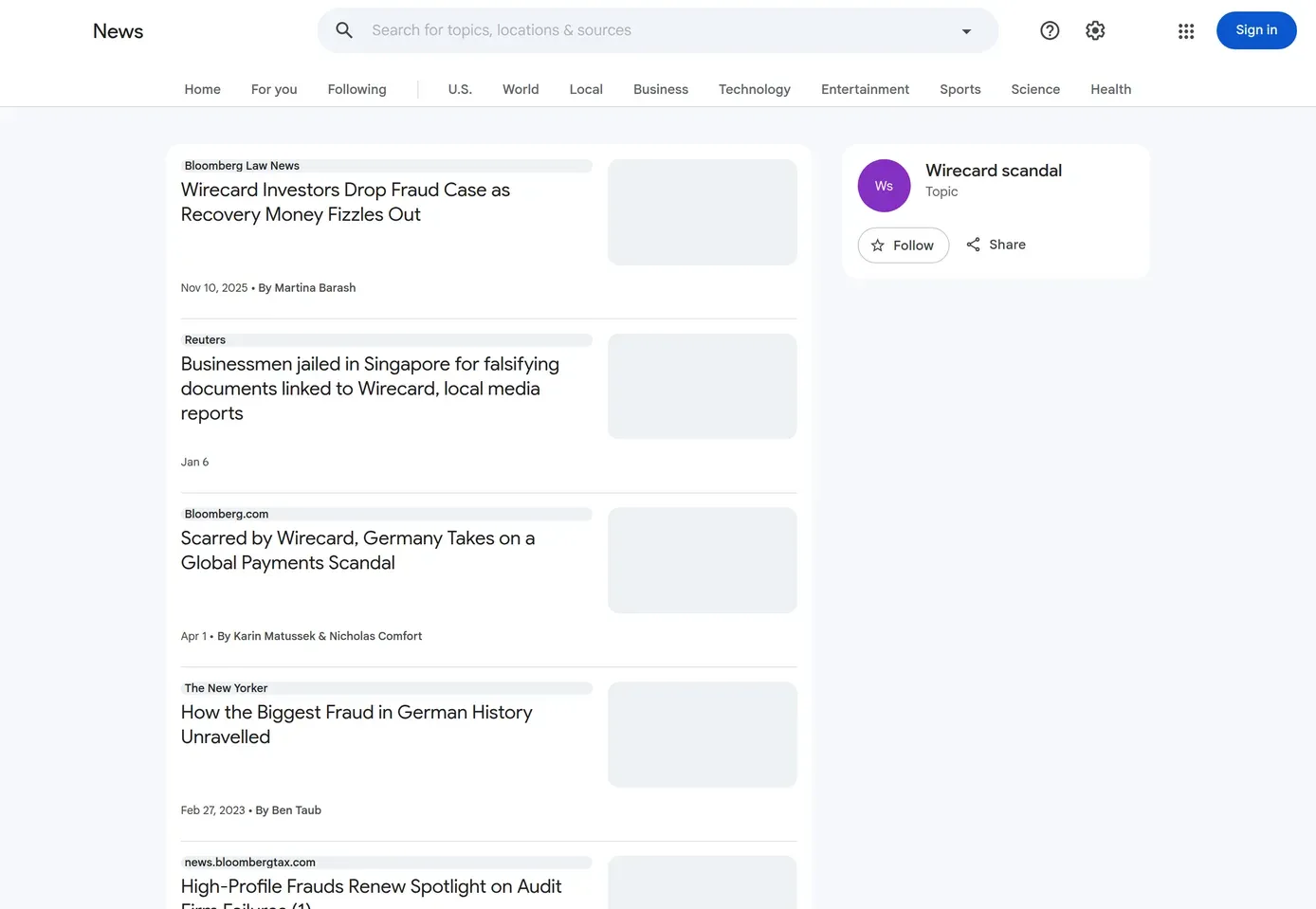The height and width of the screenshot is (909, 1316).
Task: Click the search magnifier icon
Action: [x=344, y=30]
